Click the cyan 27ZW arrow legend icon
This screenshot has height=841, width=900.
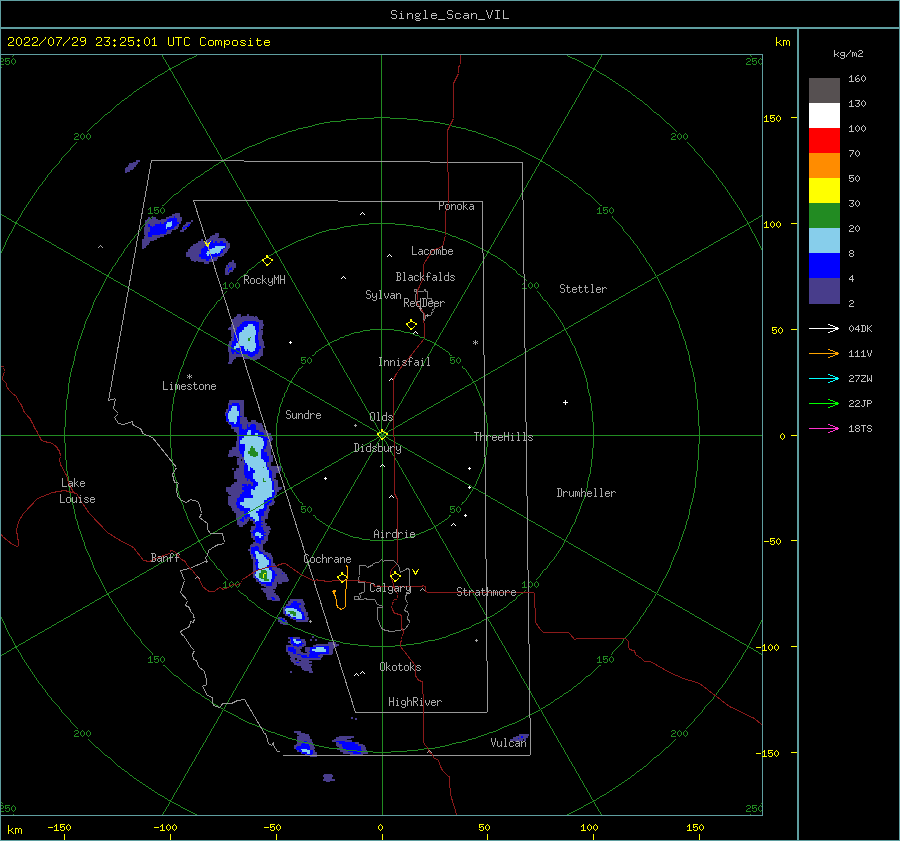click(824, 378)
